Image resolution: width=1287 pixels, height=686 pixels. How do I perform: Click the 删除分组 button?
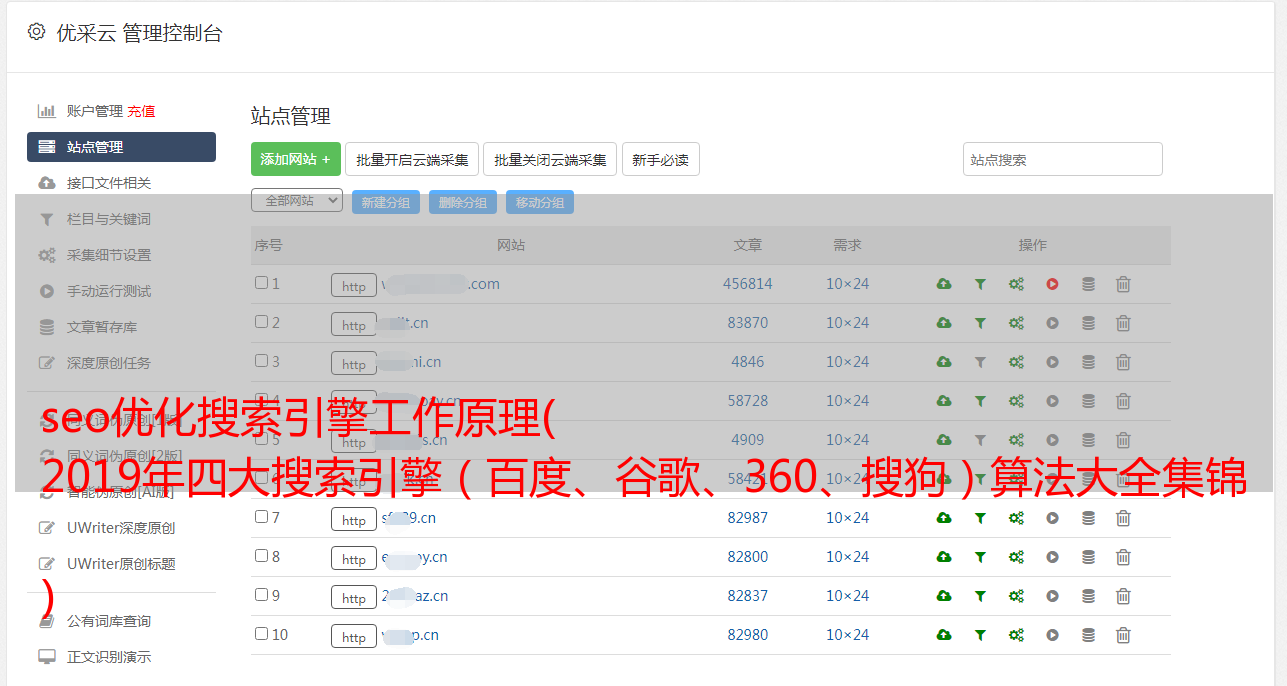(463, 202)
